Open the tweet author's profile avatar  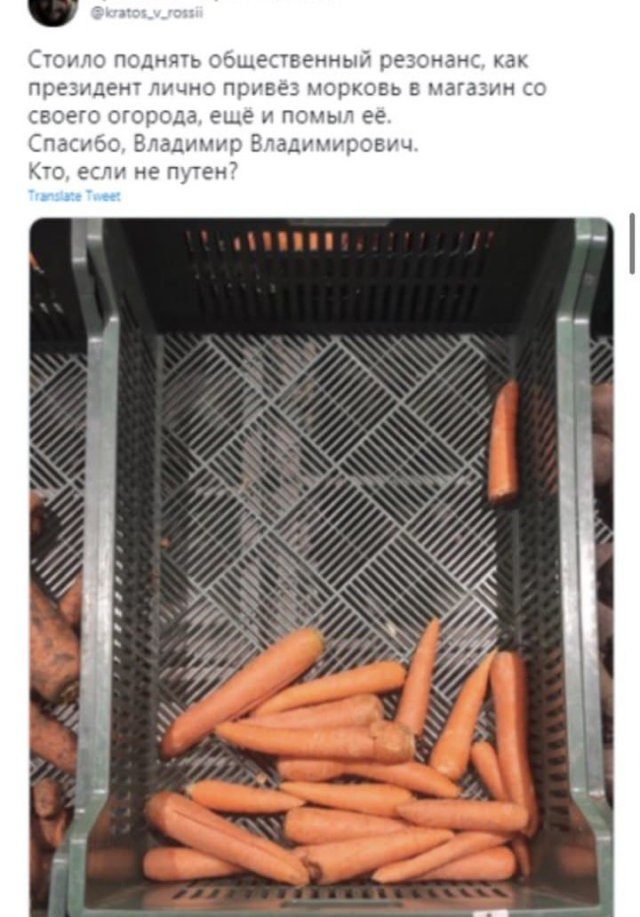point(52,11)
